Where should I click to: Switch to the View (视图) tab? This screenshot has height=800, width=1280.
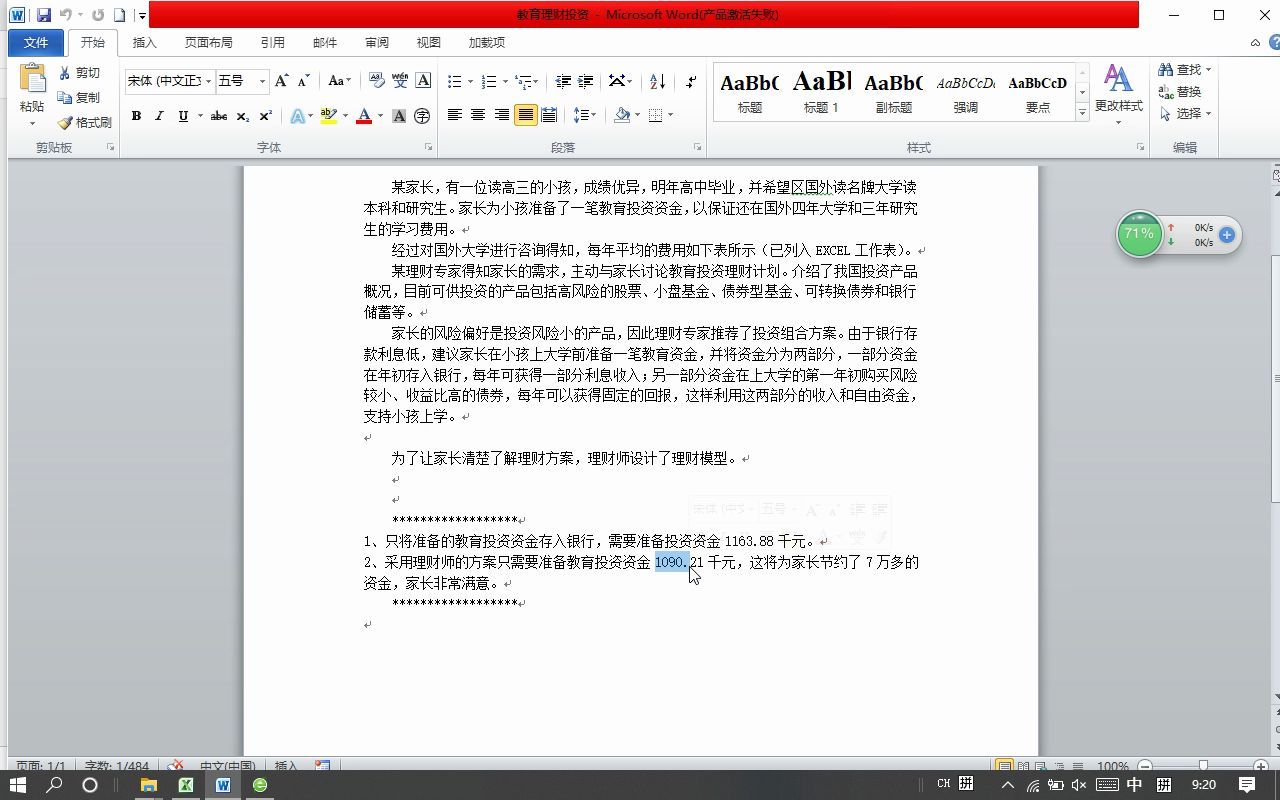[429, 42]
